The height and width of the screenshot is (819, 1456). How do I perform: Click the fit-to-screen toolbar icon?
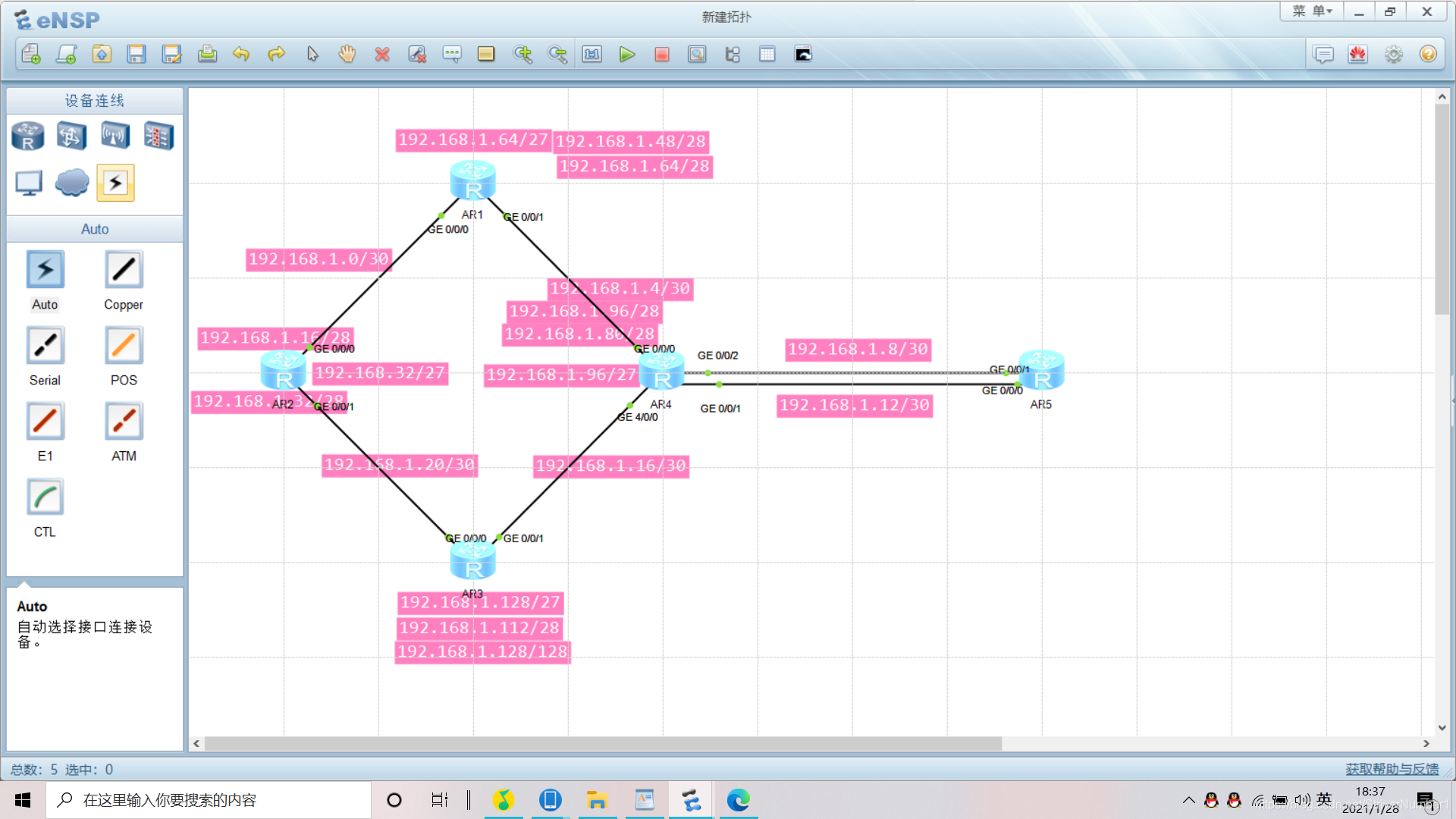pos(592,54)
